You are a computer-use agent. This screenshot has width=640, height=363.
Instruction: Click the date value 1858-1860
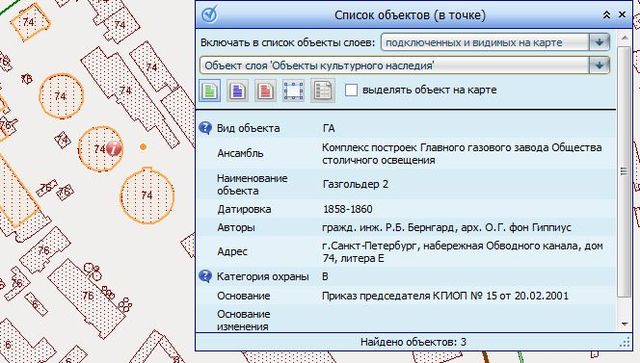click(x=347, y=209)
